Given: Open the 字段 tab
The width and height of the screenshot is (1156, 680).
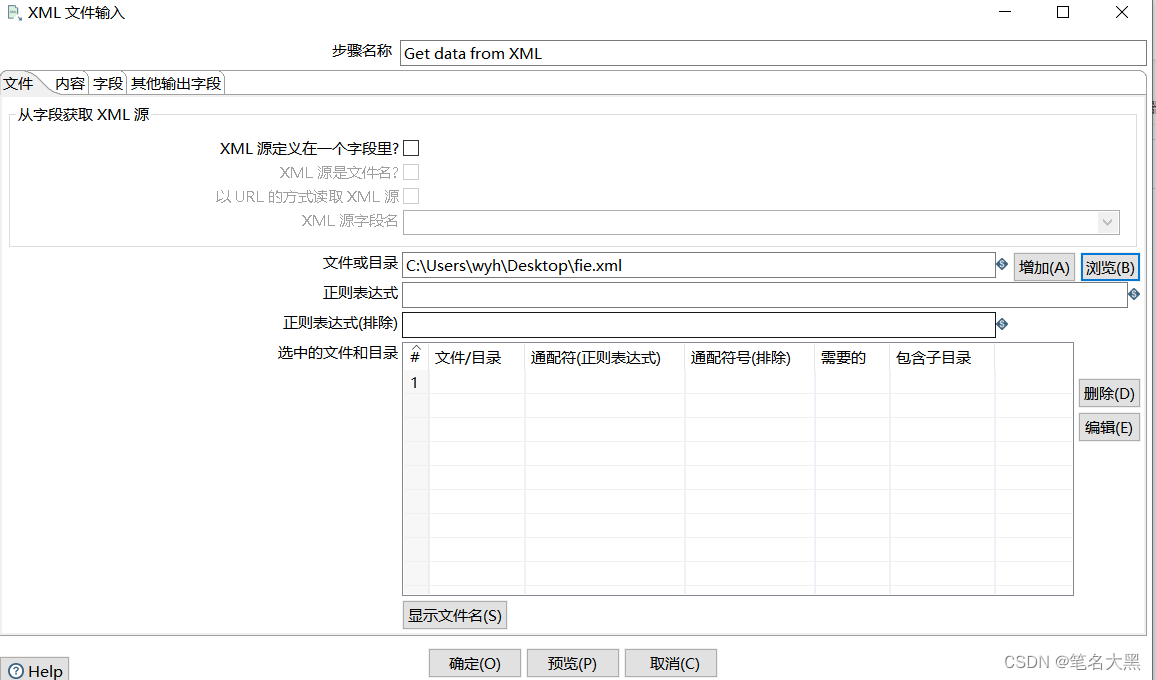Looking at the screenshot, I should pyautogui.click(x=106, y=84).
